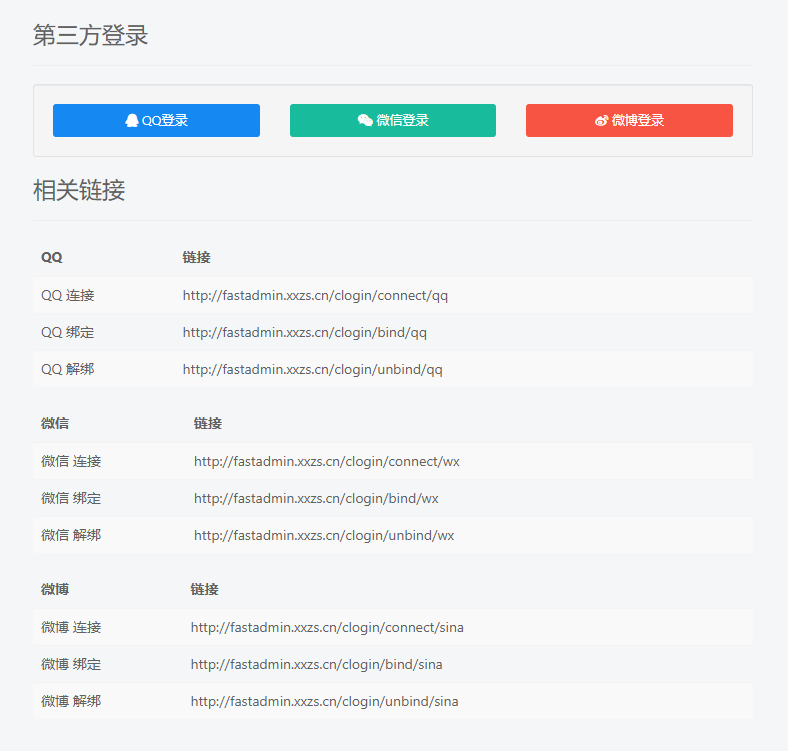The width and height of the screenshot is (788, 751).
Task: Click the '微博' table header
Action: 55,589
